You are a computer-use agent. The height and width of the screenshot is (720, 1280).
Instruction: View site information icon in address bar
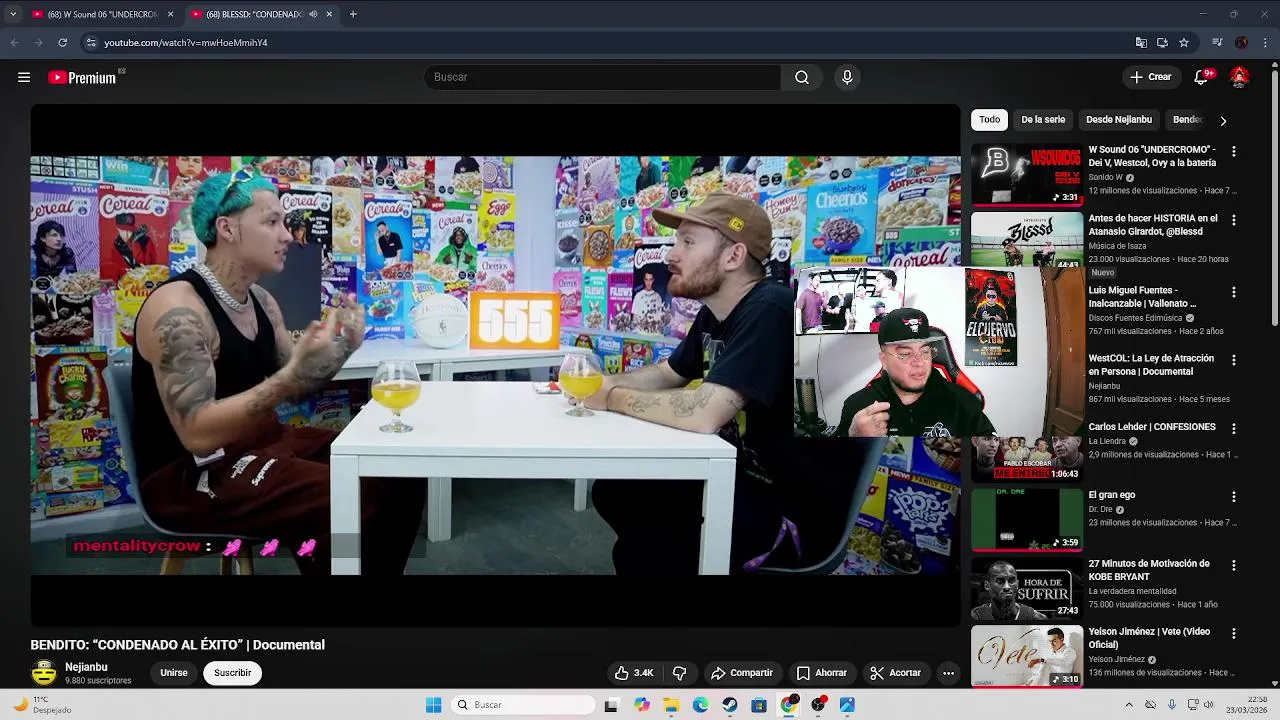coord(91,43)
